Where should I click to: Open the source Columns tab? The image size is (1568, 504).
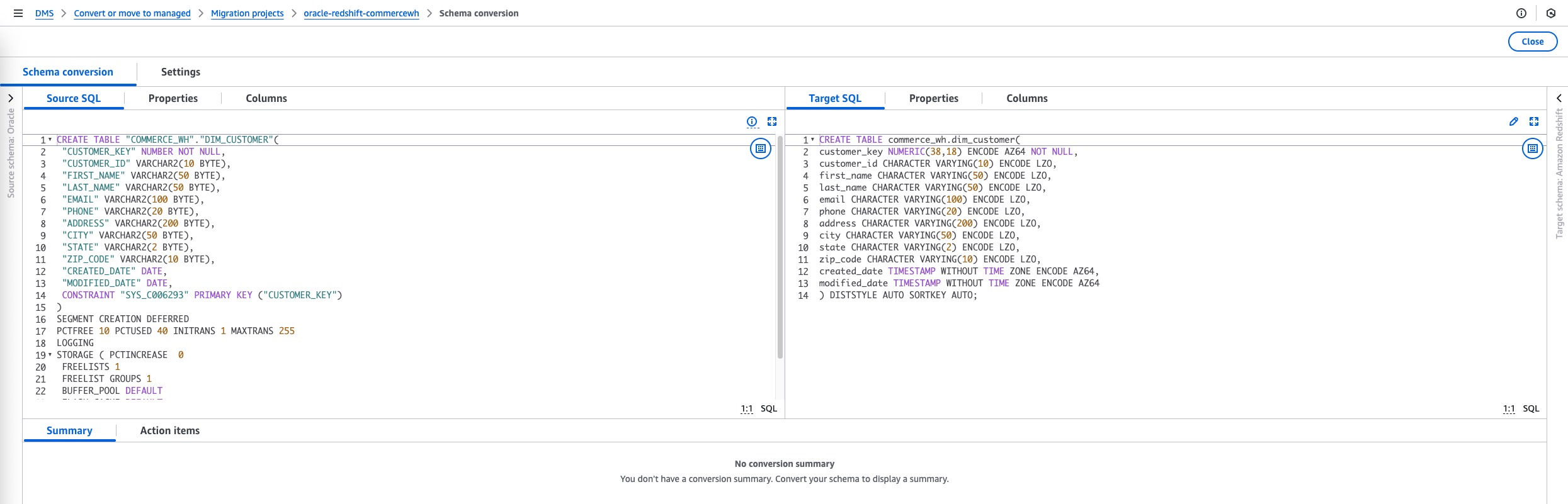(x=266, y=98)
